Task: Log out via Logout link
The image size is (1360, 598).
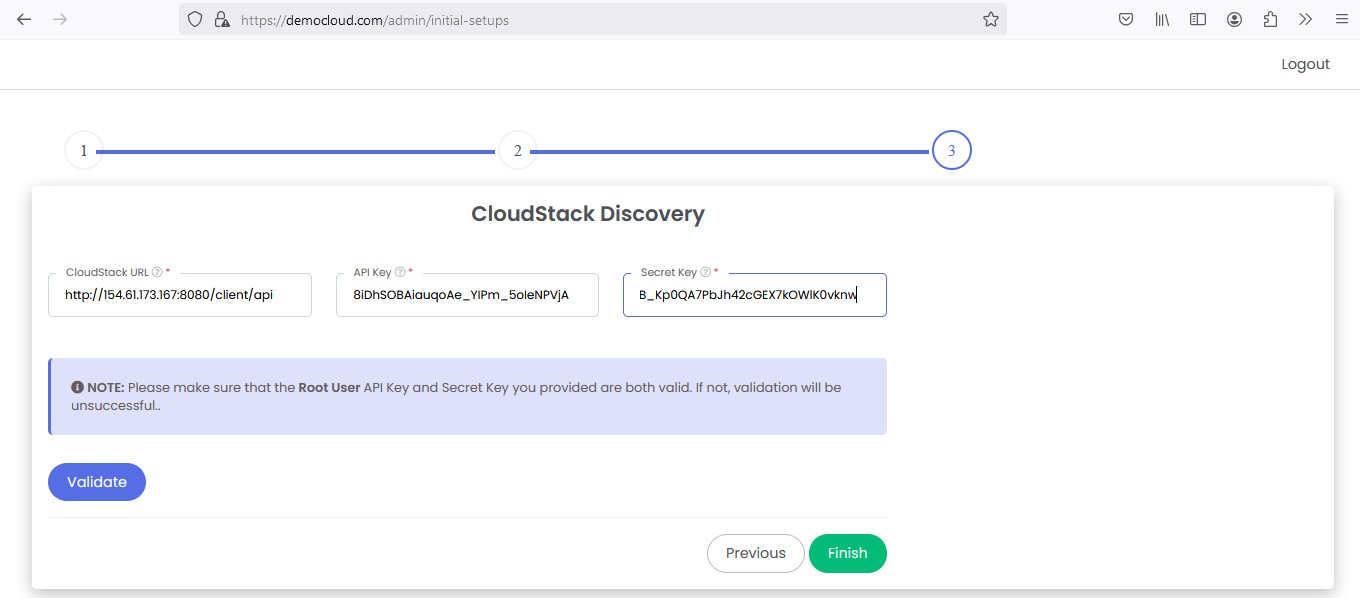Action: (x=1305, y=64)
